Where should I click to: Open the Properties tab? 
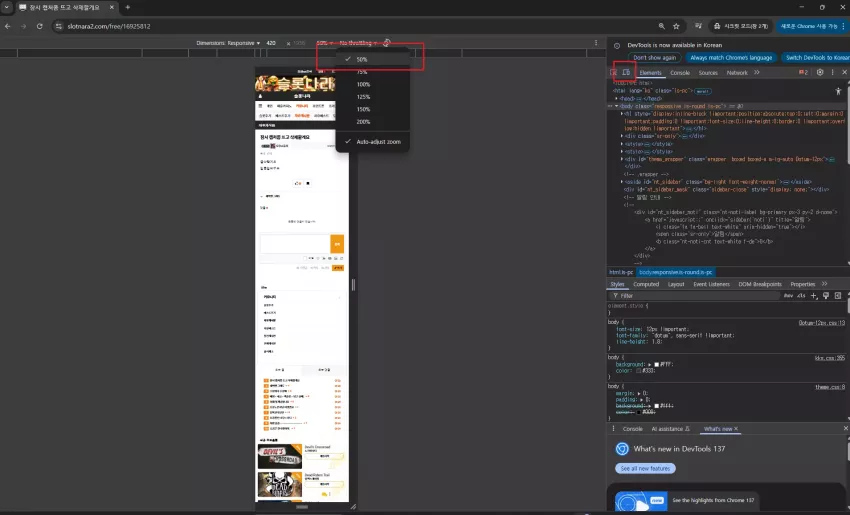coord(802,284)
